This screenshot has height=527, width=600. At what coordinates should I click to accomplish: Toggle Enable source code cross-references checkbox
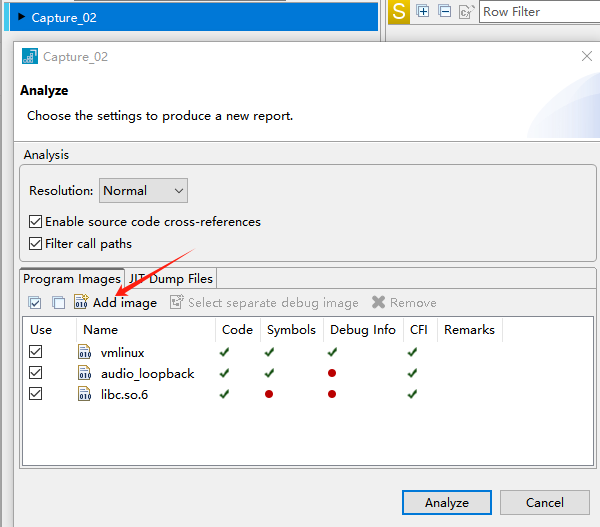36,222
